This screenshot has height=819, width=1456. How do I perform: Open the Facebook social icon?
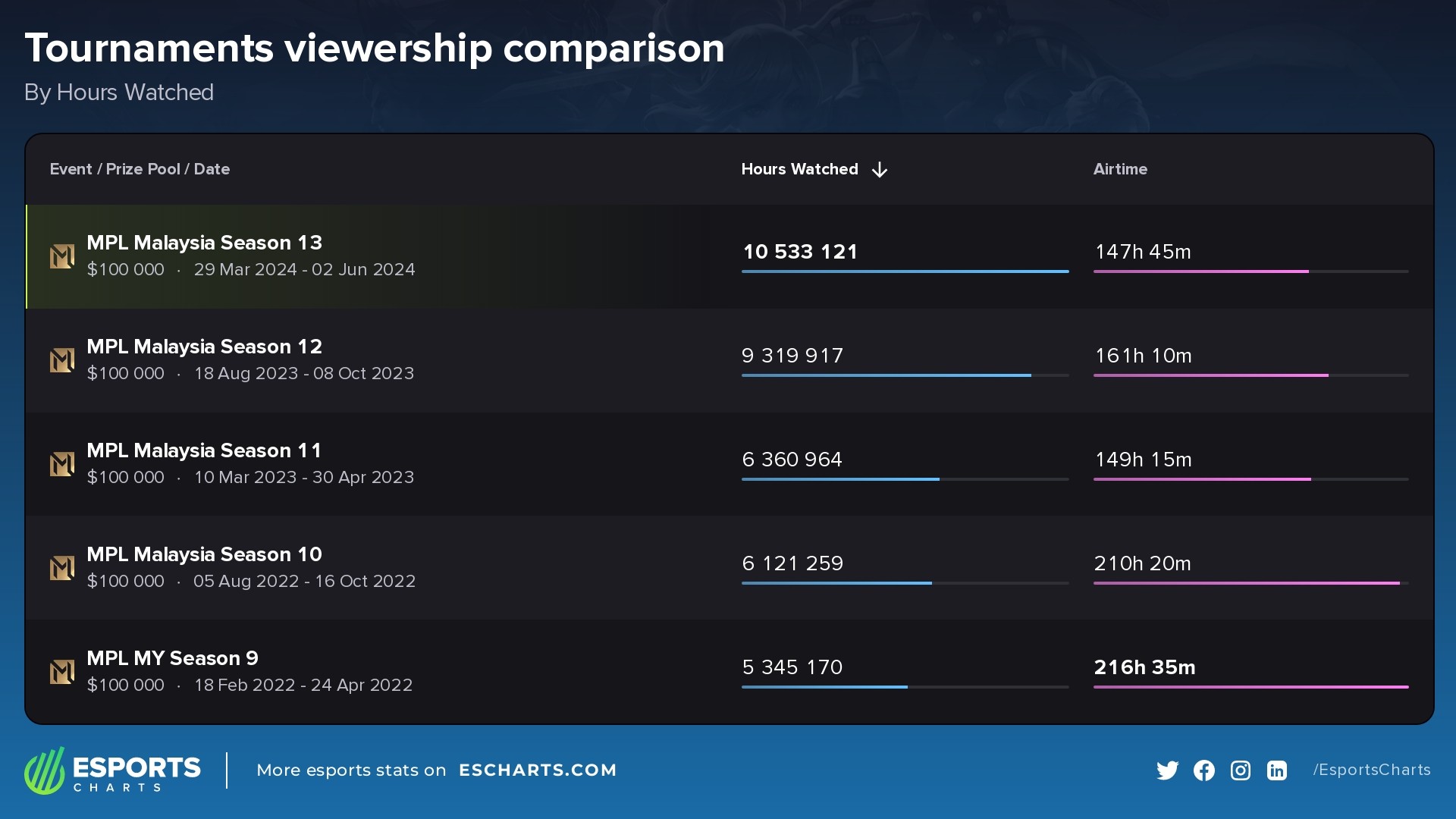click(x=1203, y=770)
